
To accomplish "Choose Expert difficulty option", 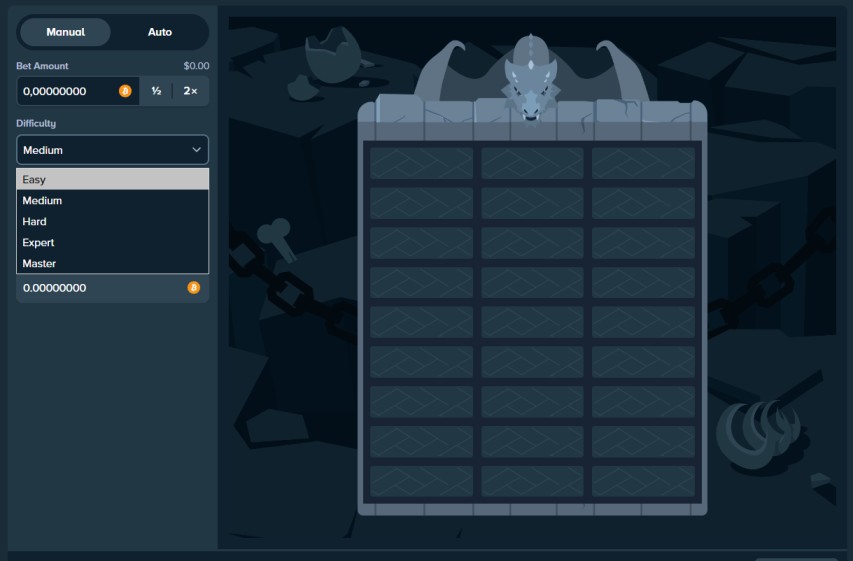I will [112, 243].
